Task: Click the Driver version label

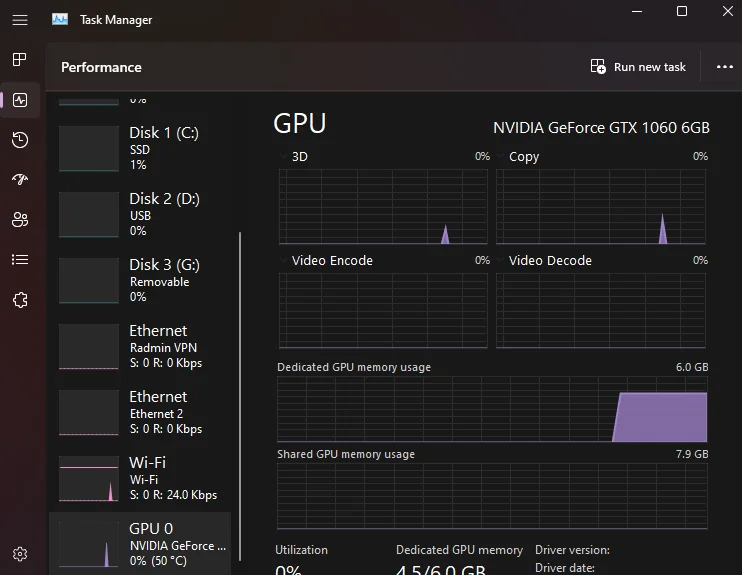Action: pyautogui.click(x=572, y=550)
